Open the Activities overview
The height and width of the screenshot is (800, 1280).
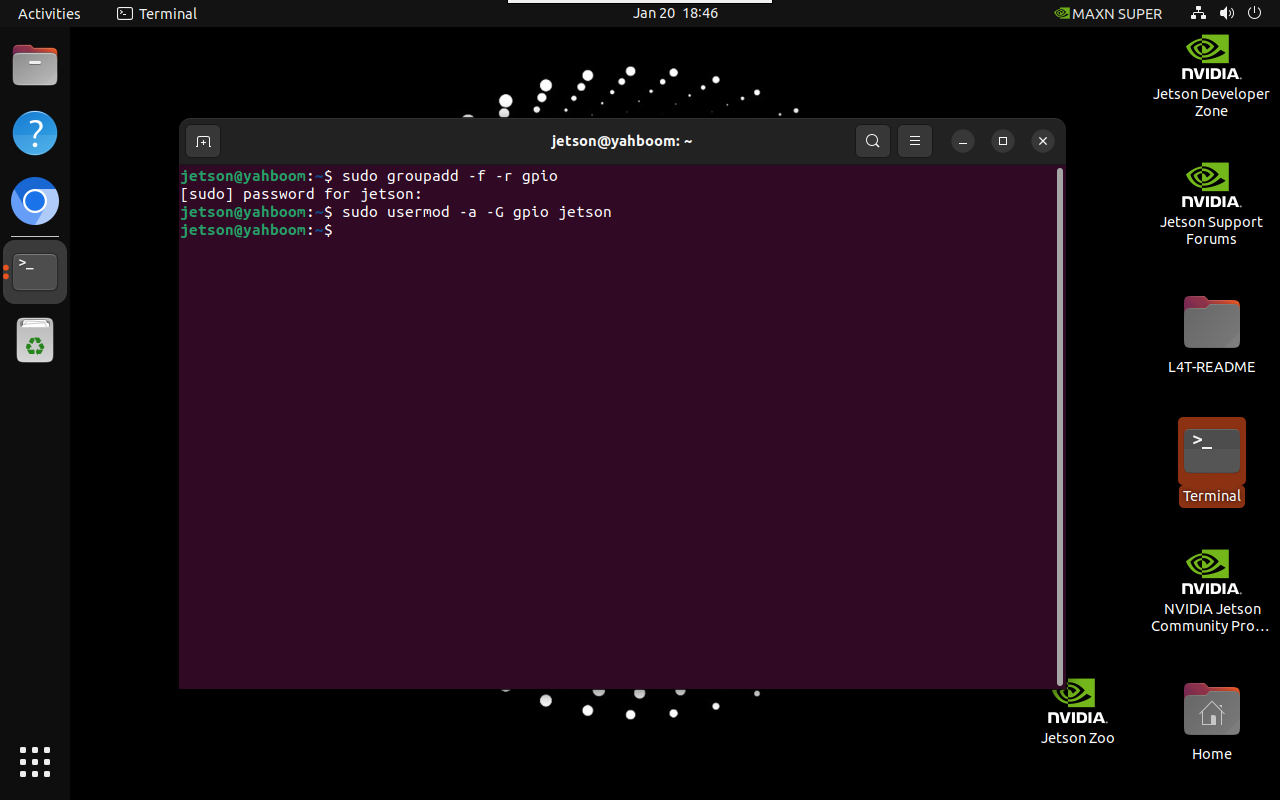(x=49, y=14)
